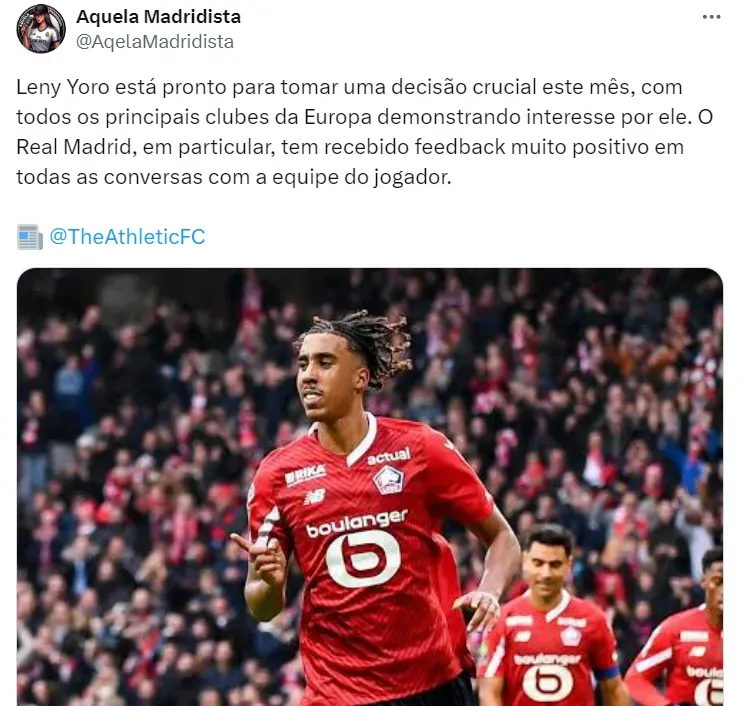Click the words Real Madrid in tweet
Viewport: 743px width, 706px height.
73,147
